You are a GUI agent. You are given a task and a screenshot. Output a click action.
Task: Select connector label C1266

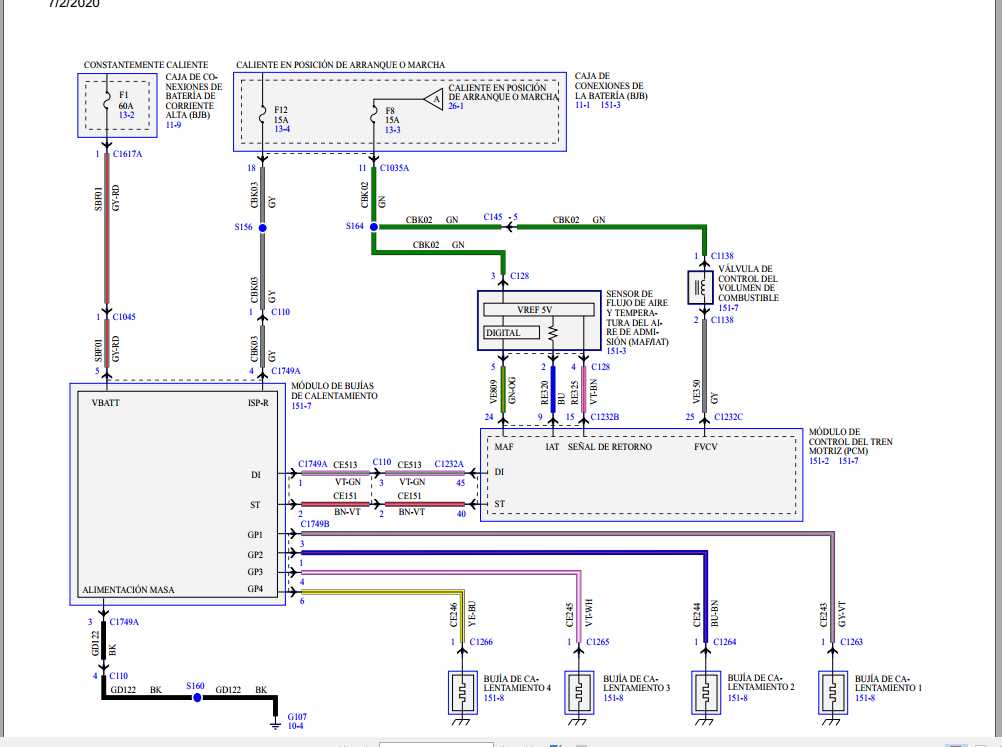[481, 642]
